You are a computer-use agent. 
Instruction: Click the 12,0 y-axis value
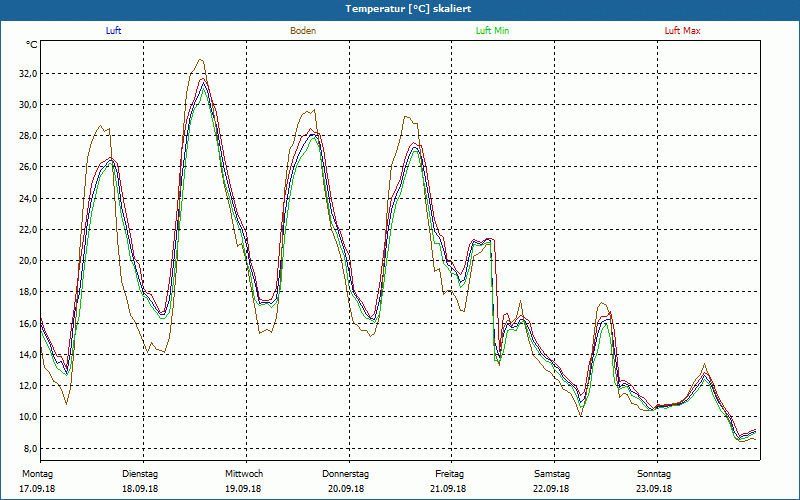point(28,386)
